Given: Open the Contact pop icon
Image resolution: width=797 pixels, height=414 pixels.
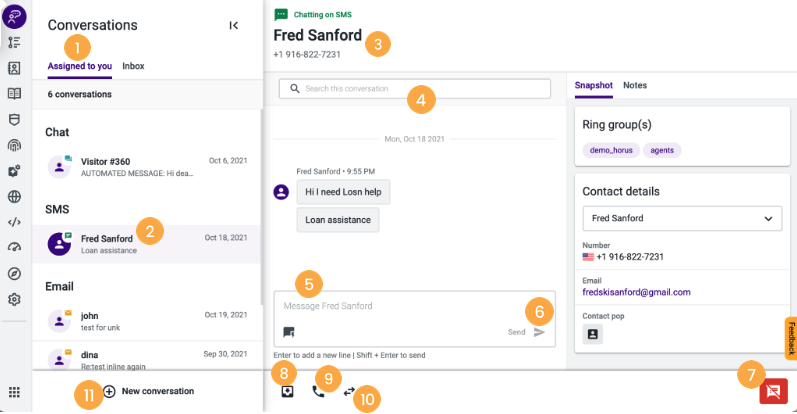Looking at the screenshot, I should [x=593, y=334].
